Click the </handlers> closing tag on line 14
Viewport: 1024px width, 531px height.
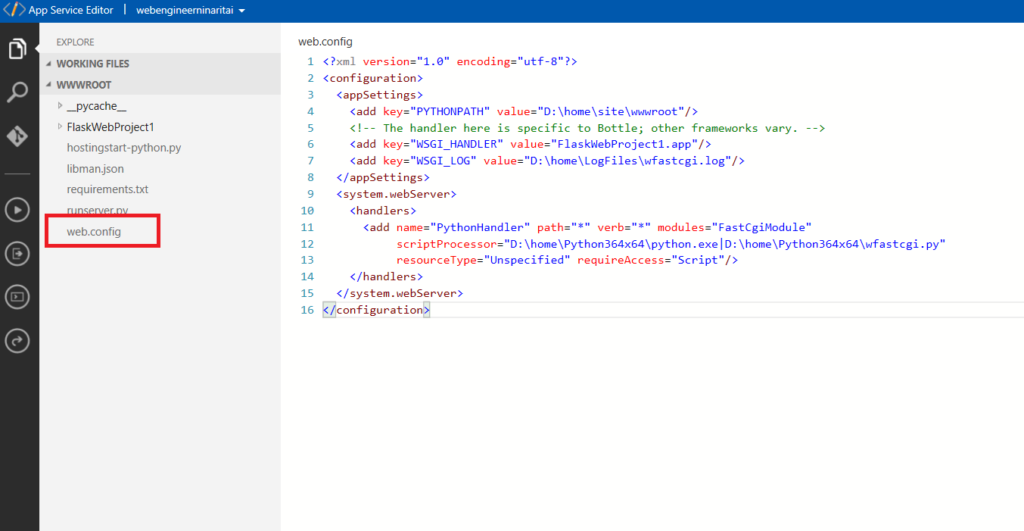386,276
